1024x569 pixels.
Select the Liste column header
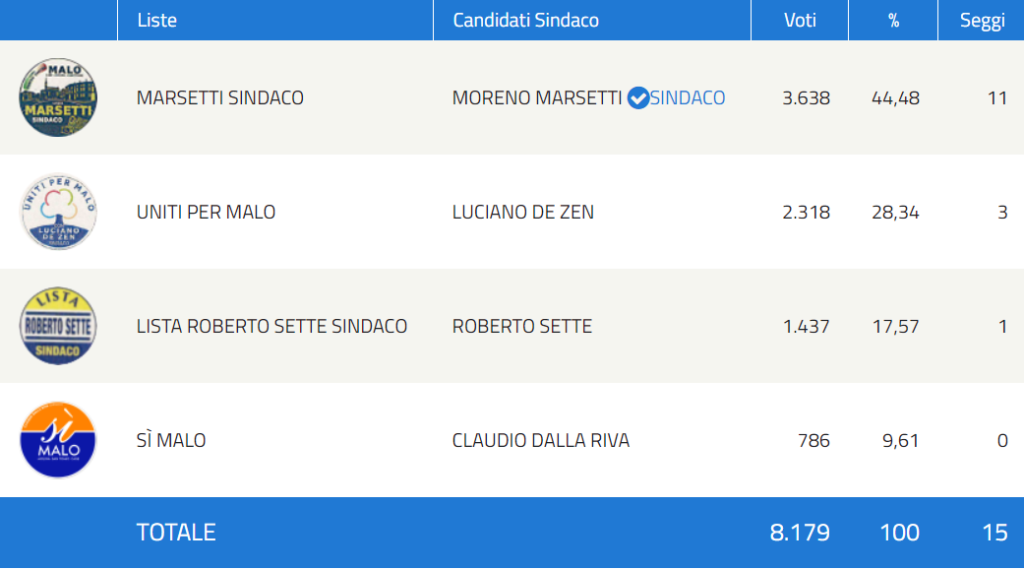click(157, 20)
